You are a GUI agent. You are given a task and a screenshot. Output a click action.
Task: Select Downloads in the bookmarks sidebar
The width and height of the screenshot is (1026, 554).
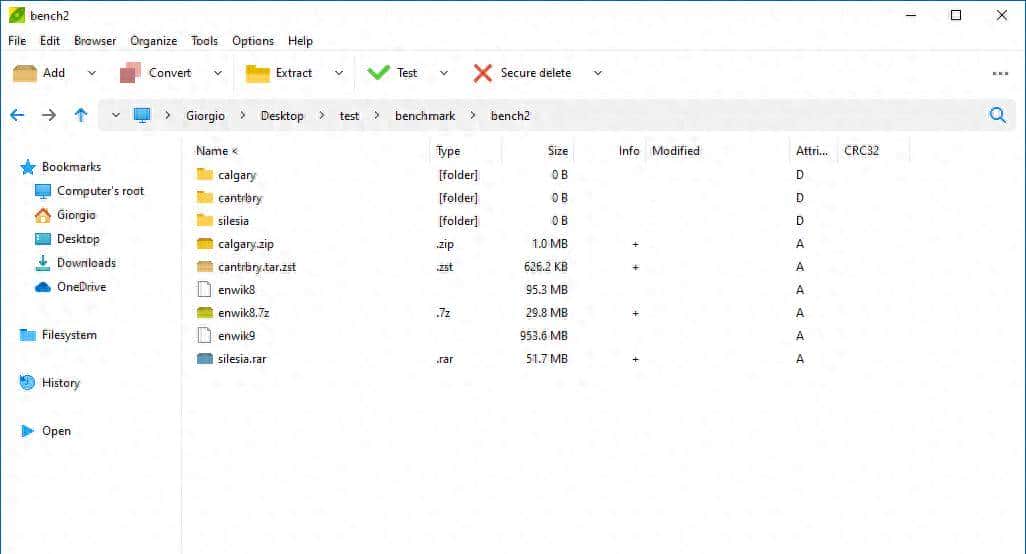tap(86, 263)
